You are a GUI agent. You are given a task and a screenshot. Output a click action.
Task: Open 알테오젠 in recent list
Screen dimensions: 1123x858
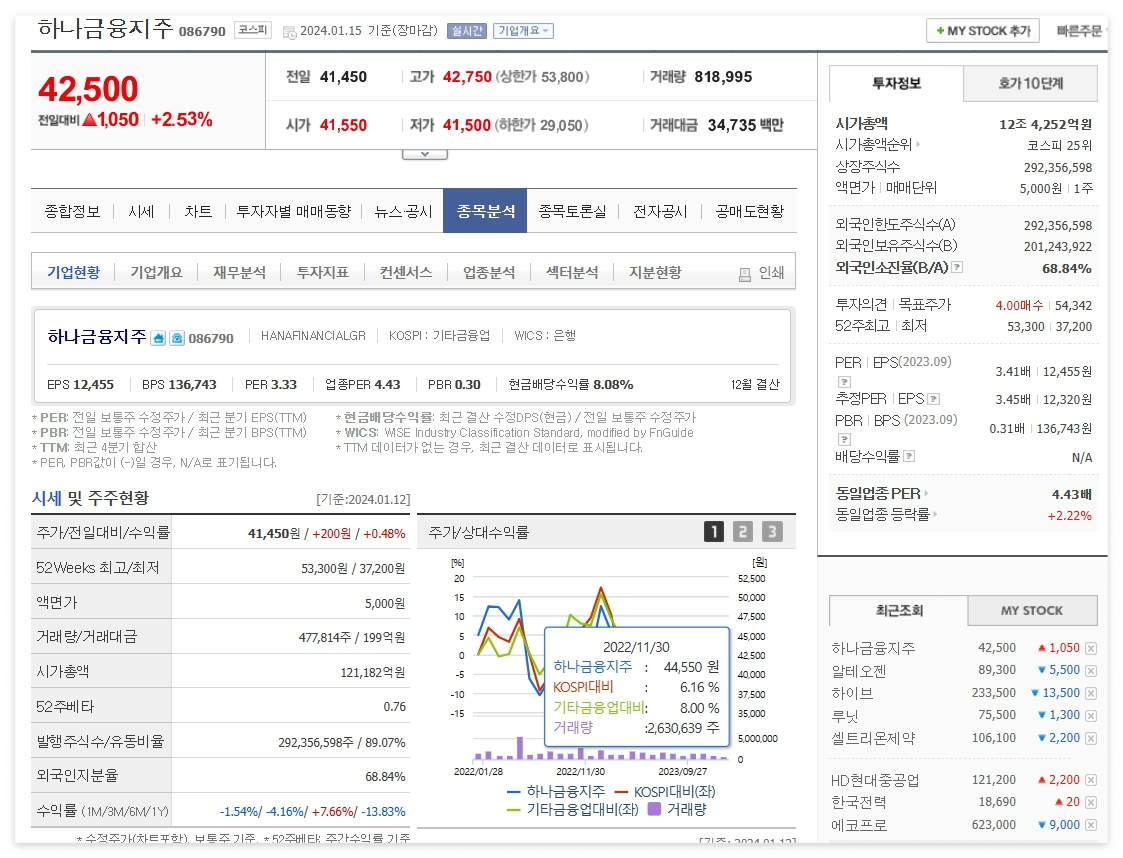[858, 671]
